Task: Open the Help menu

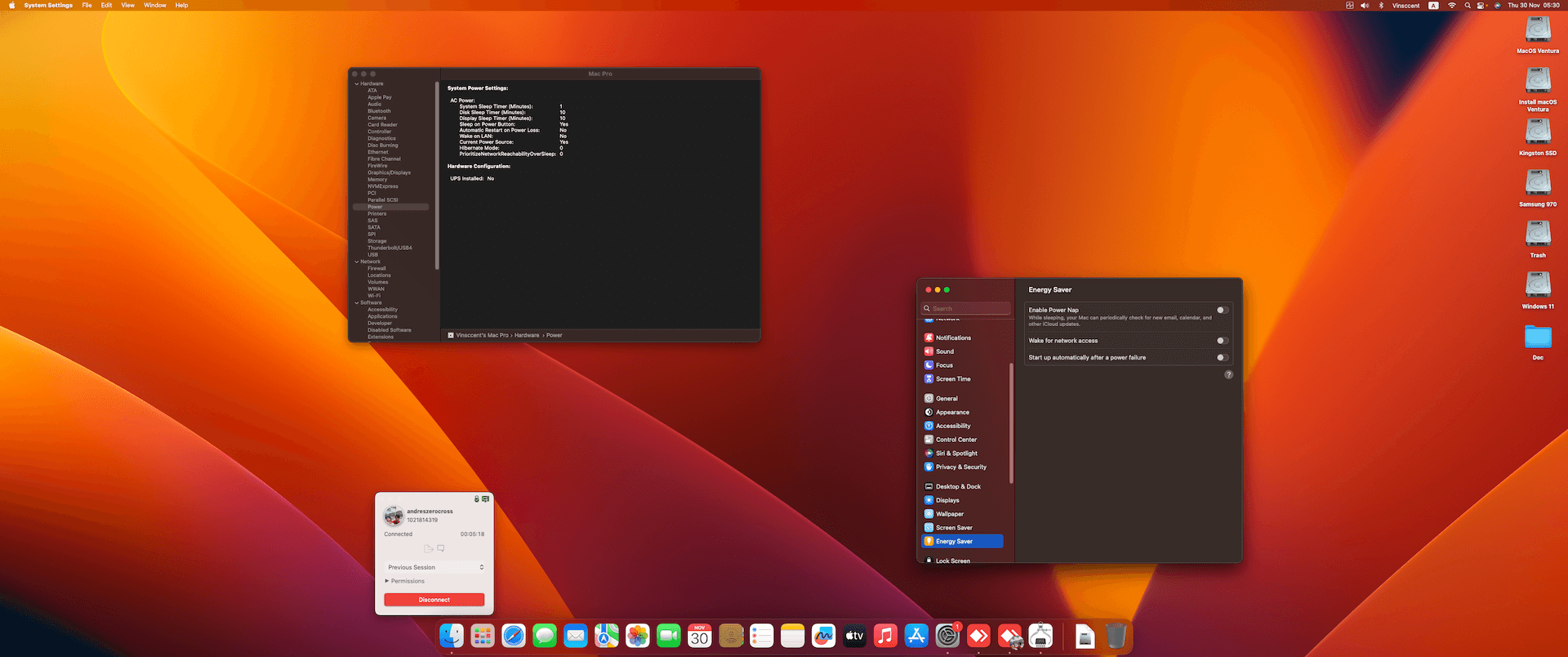Action: pyautogui.click(x=181, y=5)
